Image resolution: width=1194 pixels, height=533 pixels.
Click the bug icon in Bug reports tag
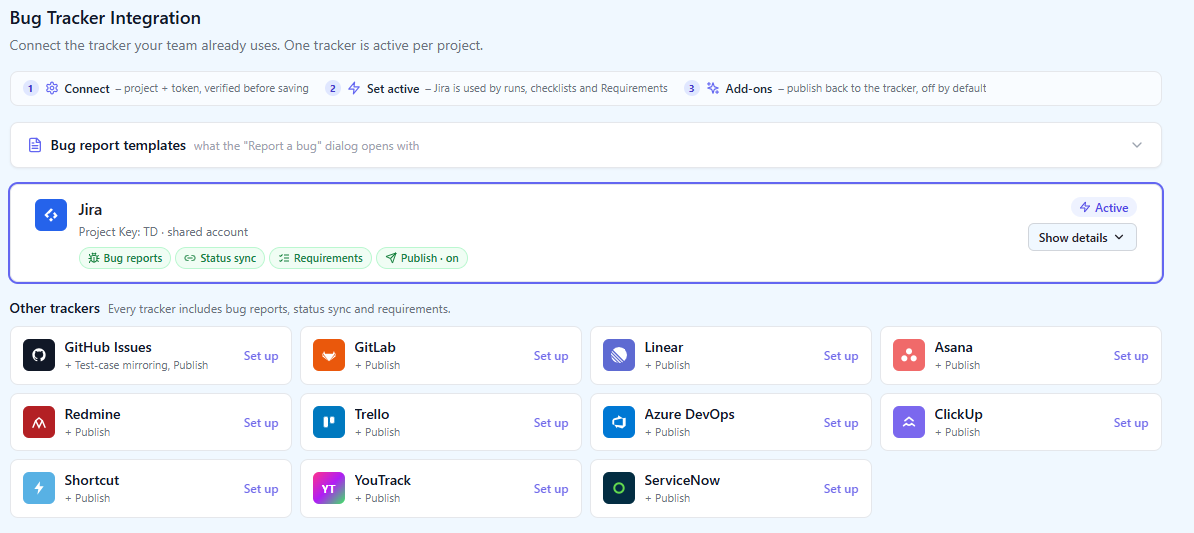pos(94,258)
